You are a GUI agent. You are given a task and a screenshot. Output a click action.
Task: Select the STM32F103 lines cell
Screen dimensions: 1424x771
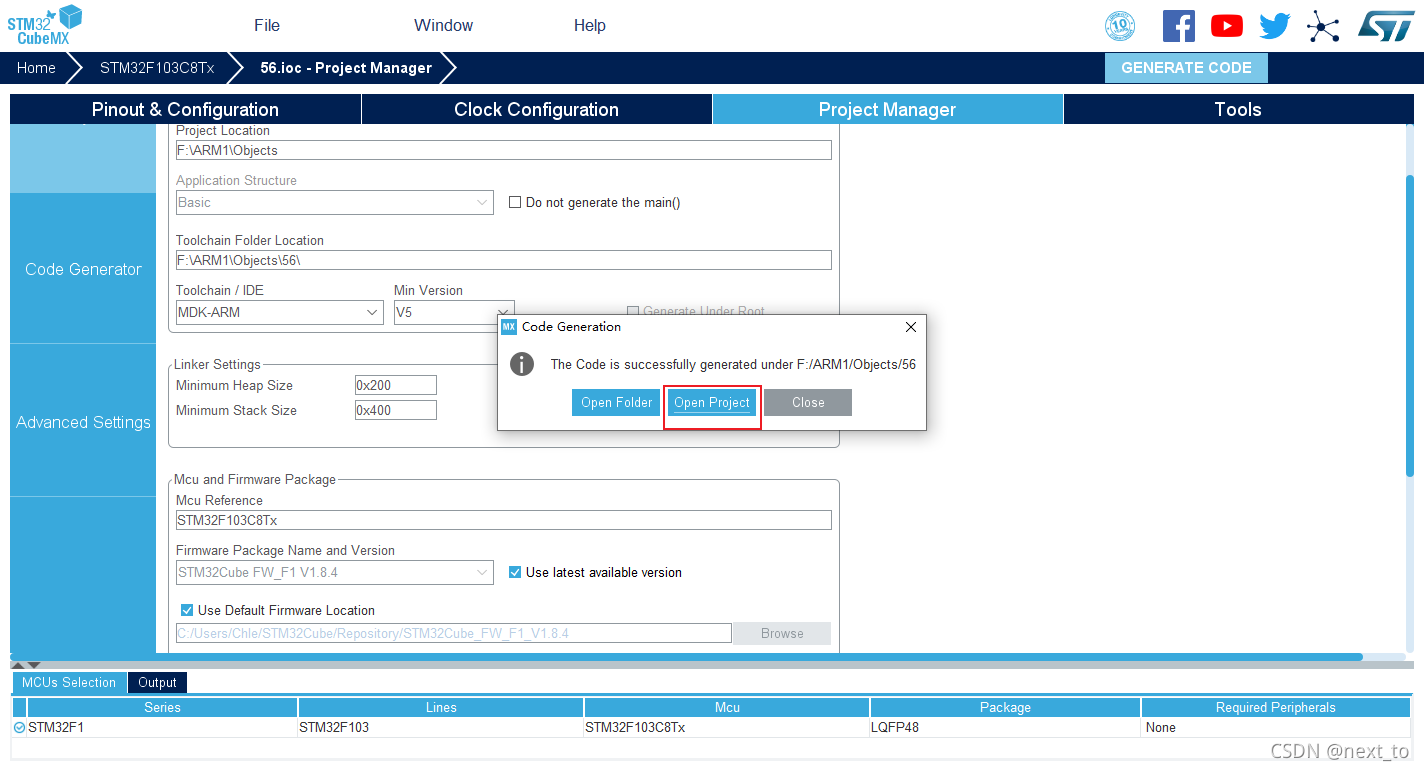pyautogui.click(x=441, y=727)
